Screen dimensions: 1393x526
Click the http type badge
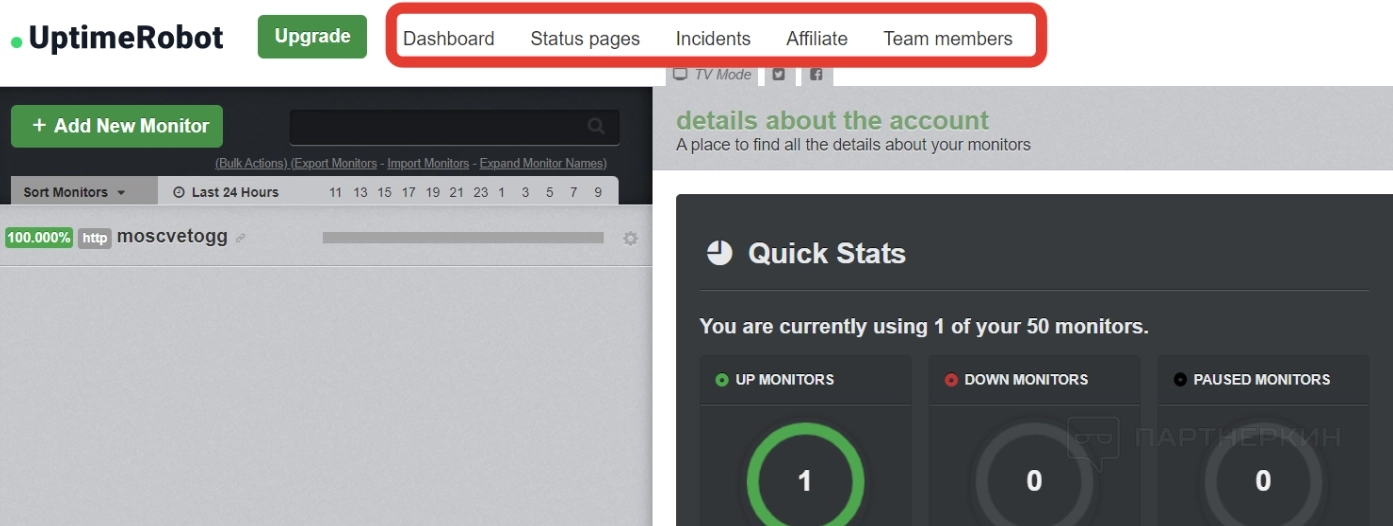click(x=95, y=238)
